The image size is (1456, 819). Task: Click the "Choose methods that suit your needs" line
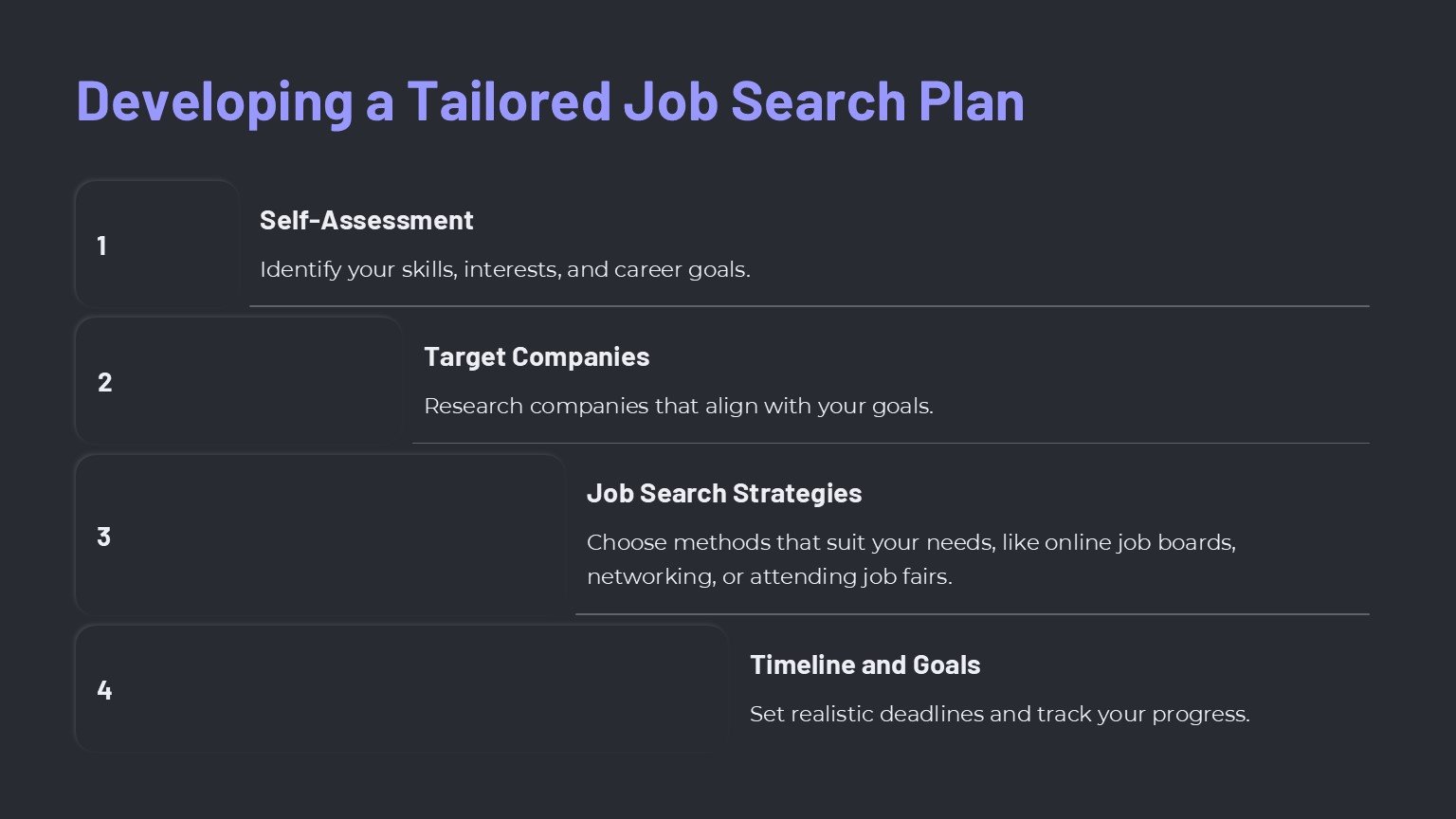coord(911,542)
